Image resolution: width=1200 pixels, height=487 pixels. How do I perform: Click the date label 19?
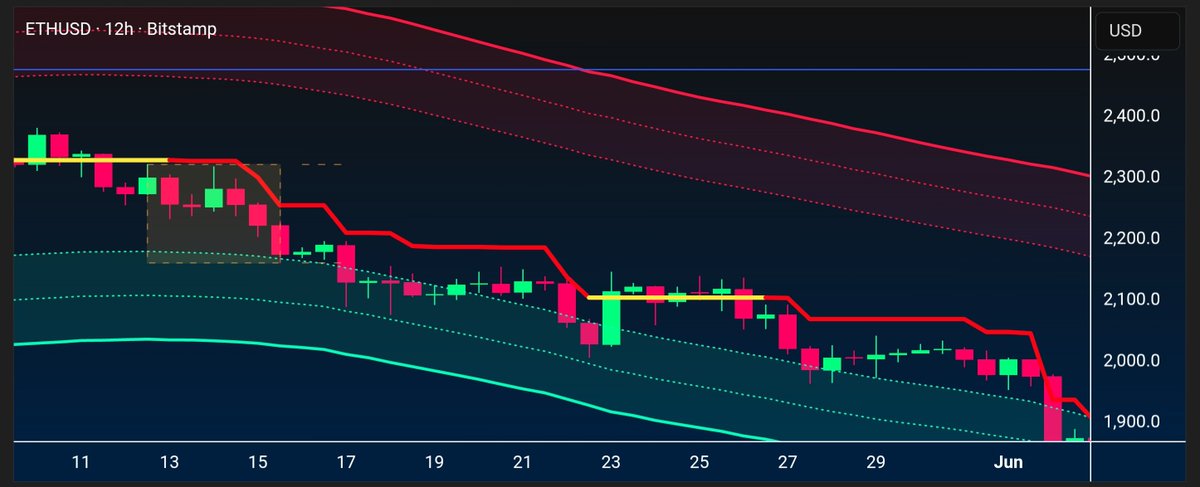coord(434,462)
